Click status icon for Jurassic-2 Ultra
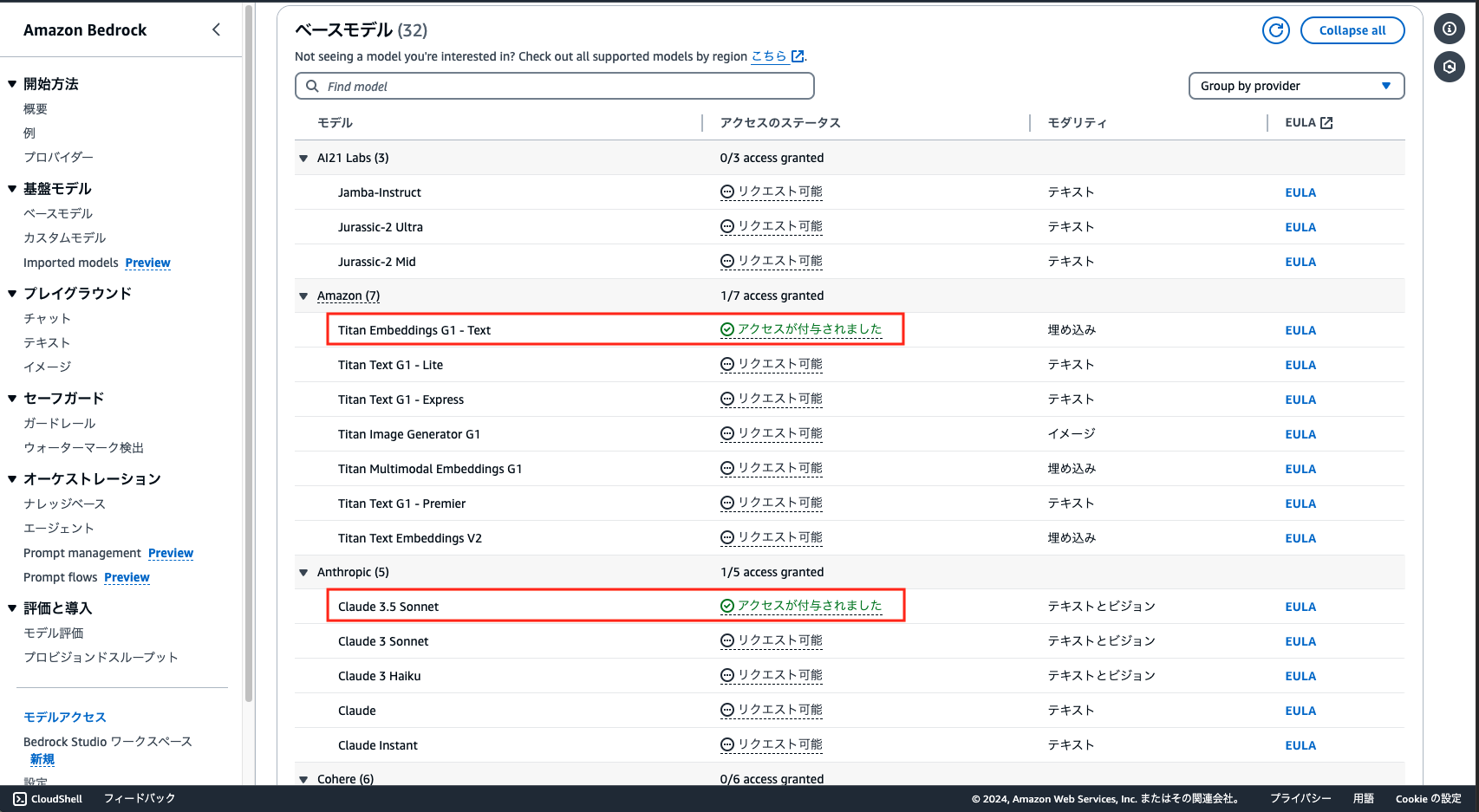The height and width of the screenshot is (812, 1479). [727, 227]
